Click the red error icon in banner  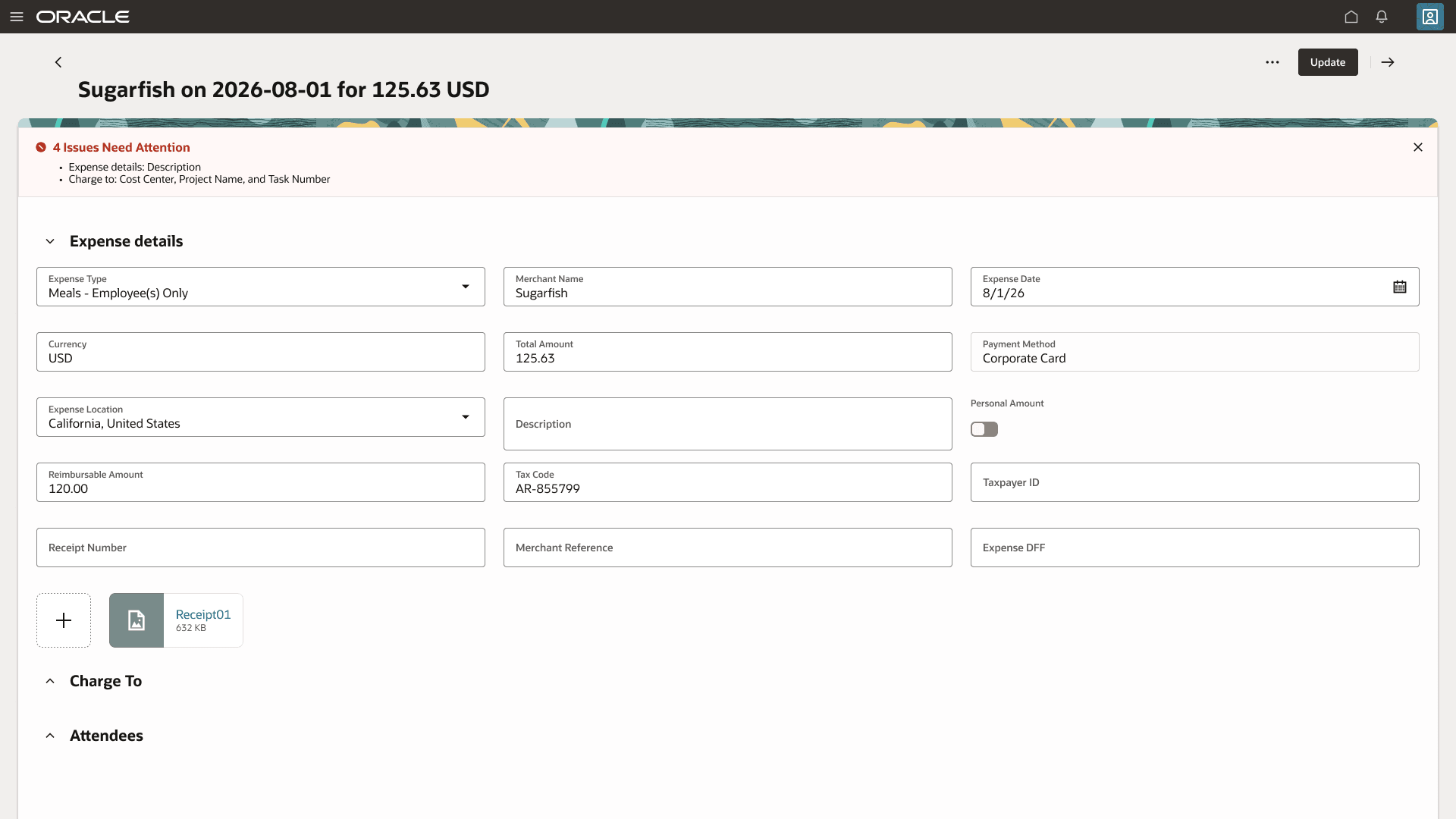point(41,147)
